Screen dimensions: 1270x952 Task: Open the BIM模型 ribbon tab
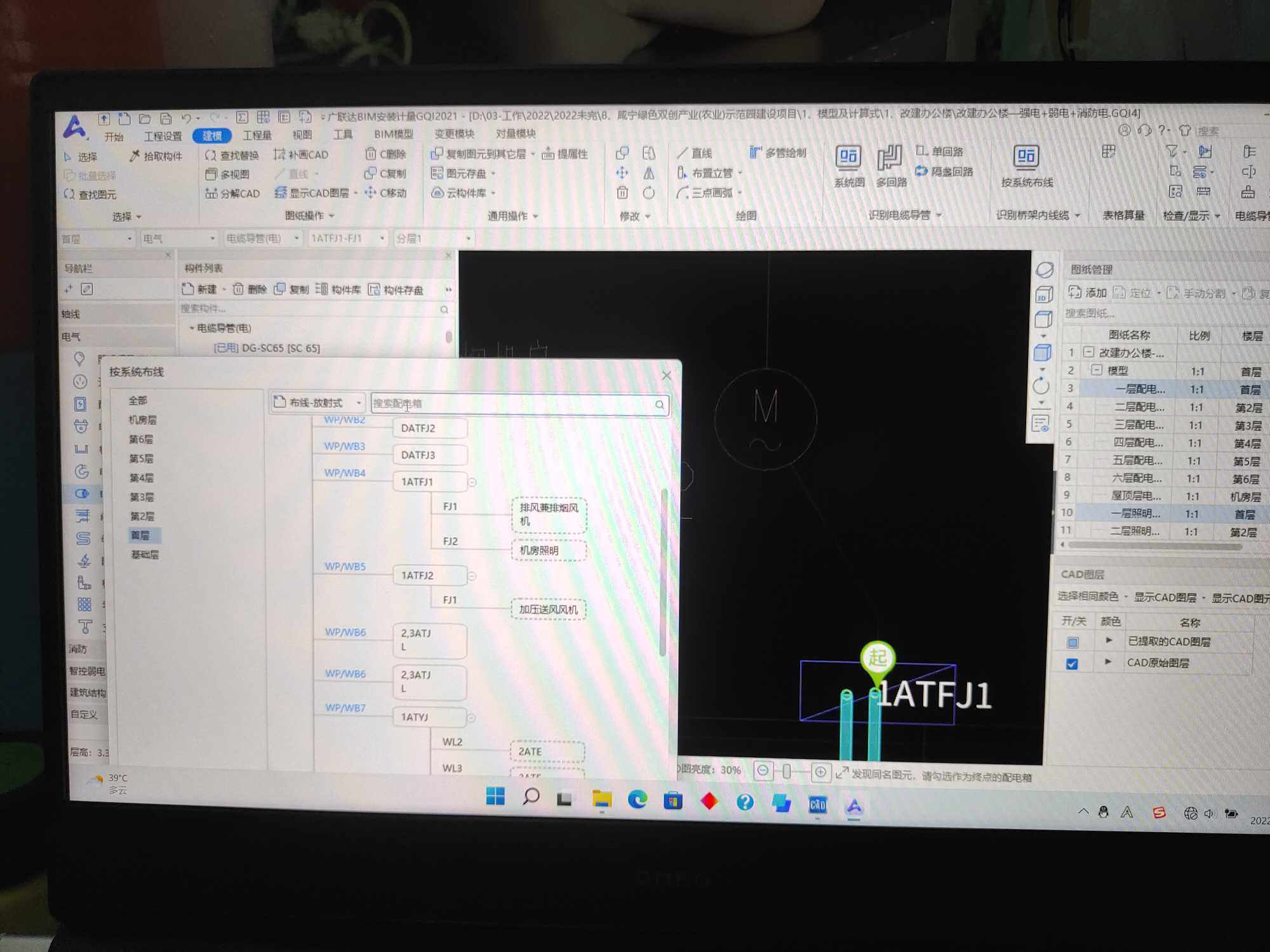click(x=393, y=134)
